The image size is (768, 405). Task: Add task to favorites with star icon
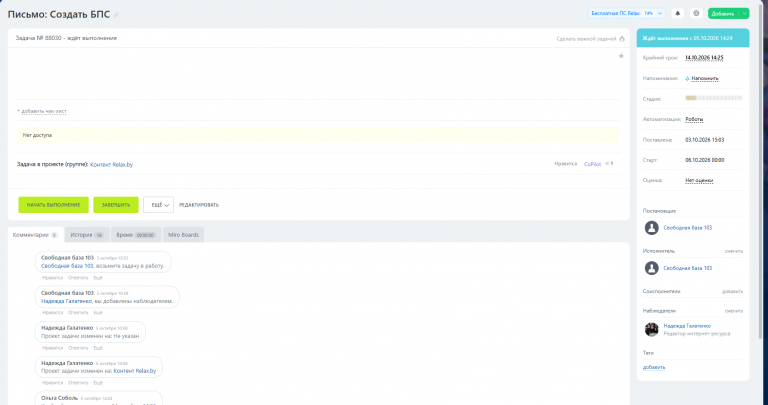[621, 56]
